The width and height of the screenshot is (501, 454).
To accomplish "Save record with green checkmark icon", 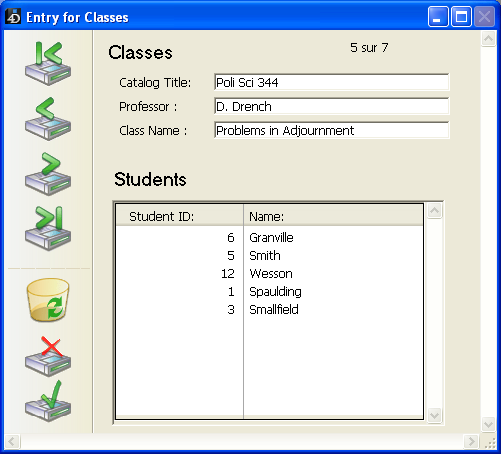I will click(48, 401).
